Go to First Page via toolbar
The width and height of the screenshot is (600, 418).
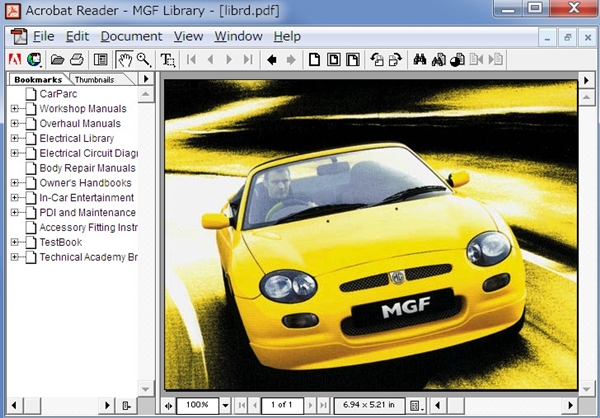pyautogui.click(x=191, y=60)
